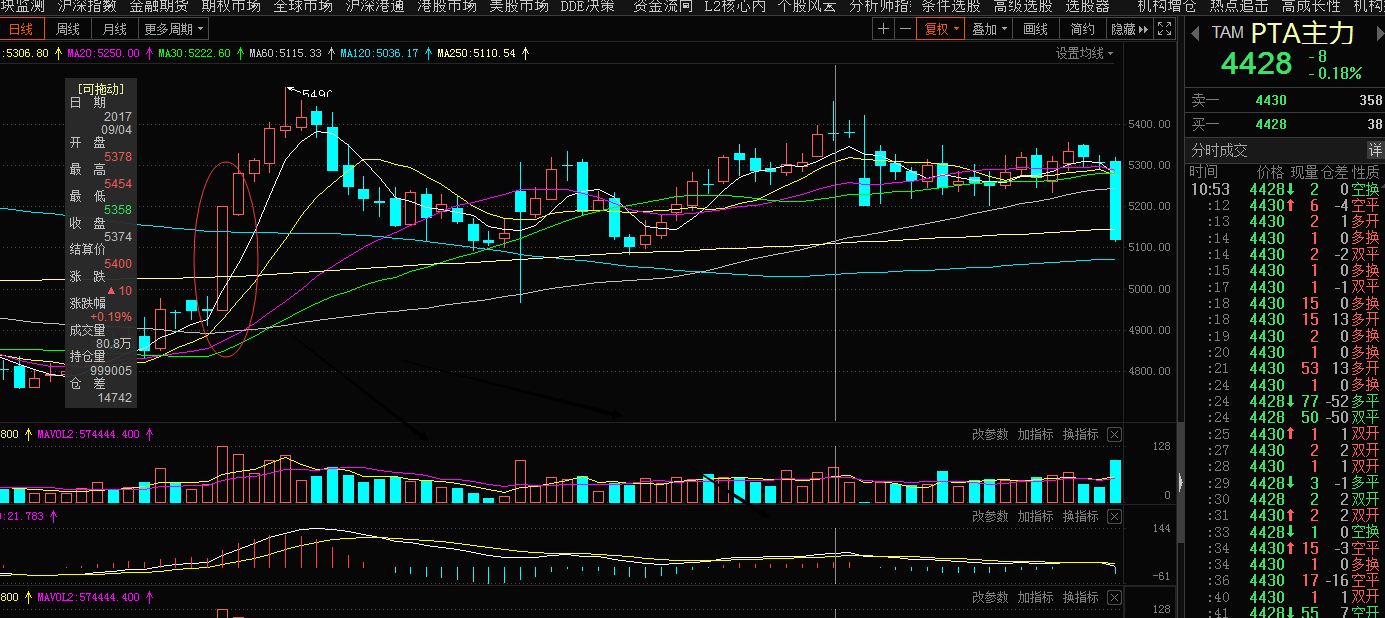Click the 隐藏 hide panel button
The image size is (1385, 618).
[x=1130, y=29]
